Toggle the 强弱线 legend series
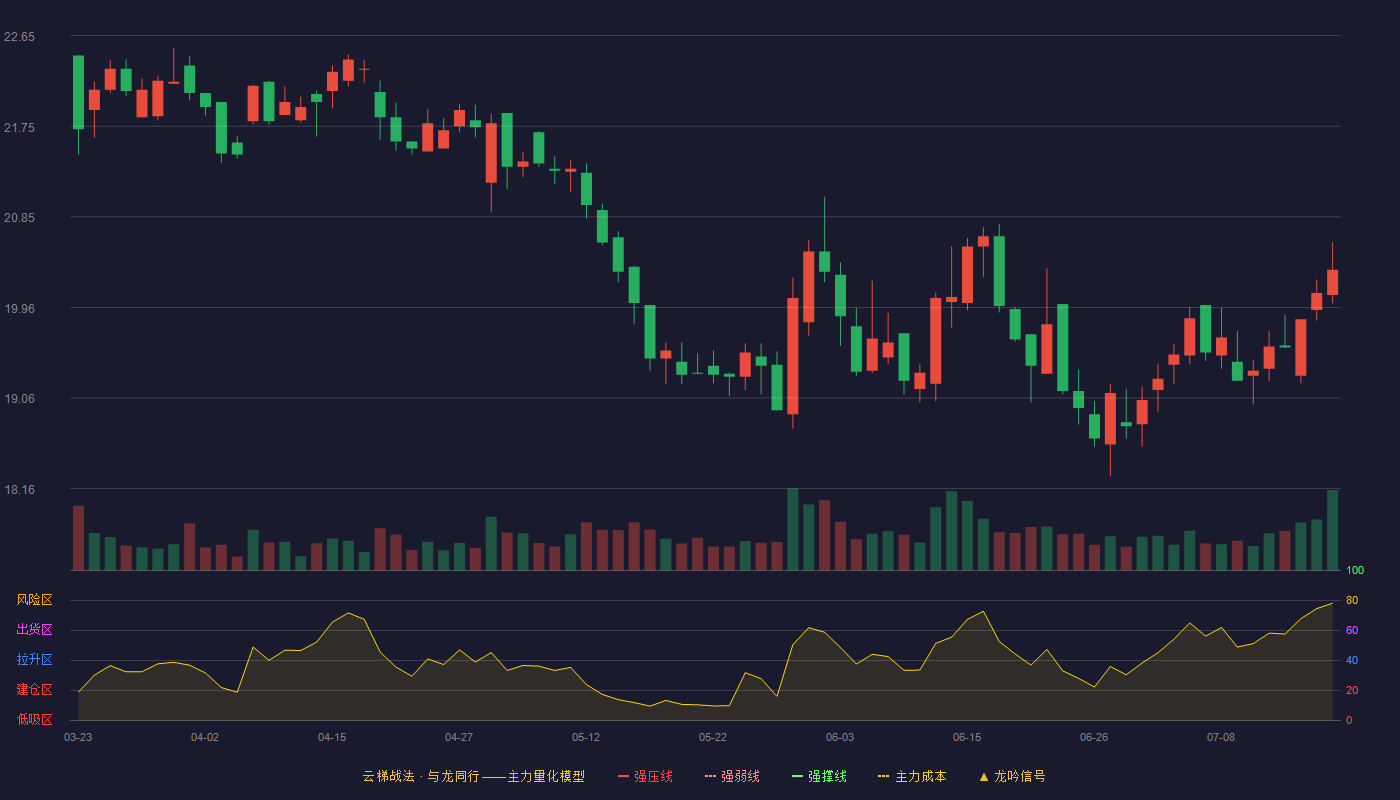Viewport: 1400px width, 800px height. pos(732,776)
